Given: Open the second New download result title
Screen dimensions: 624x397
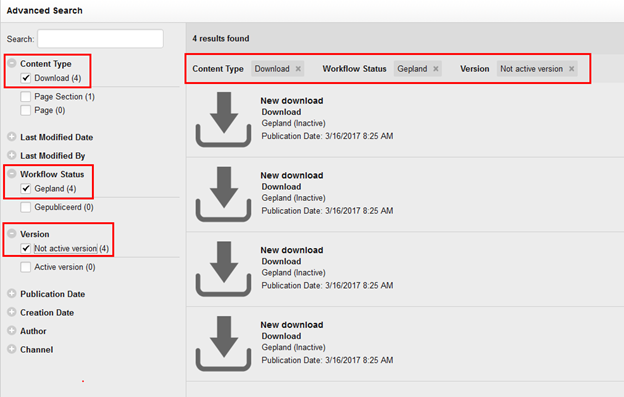Looking at the screenshot, I should (292, 175).
